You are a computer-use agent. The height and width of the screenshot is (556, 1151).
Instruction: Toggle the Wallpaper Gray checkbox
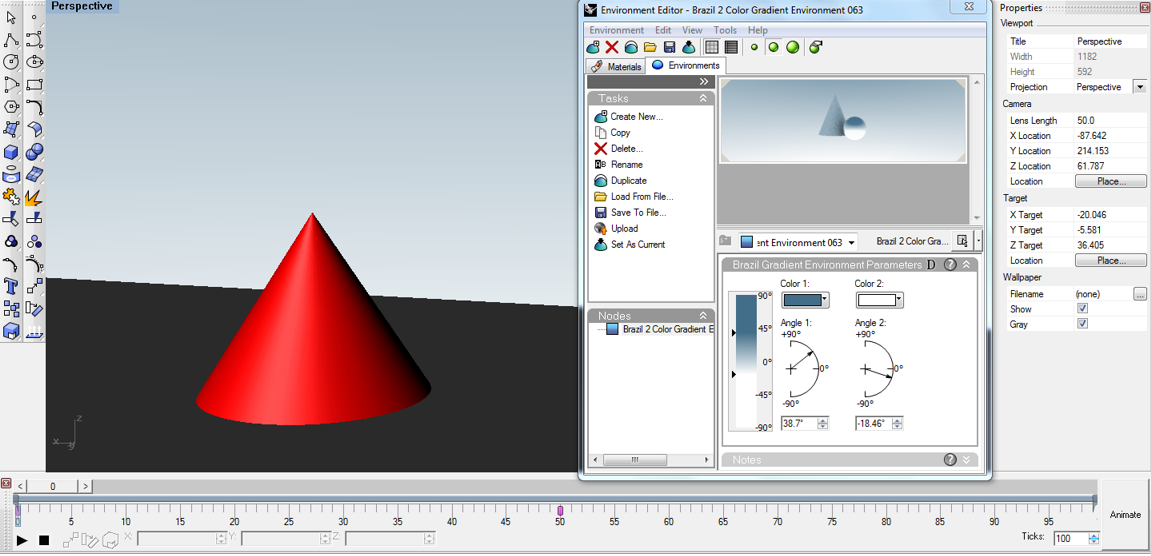1082,324
